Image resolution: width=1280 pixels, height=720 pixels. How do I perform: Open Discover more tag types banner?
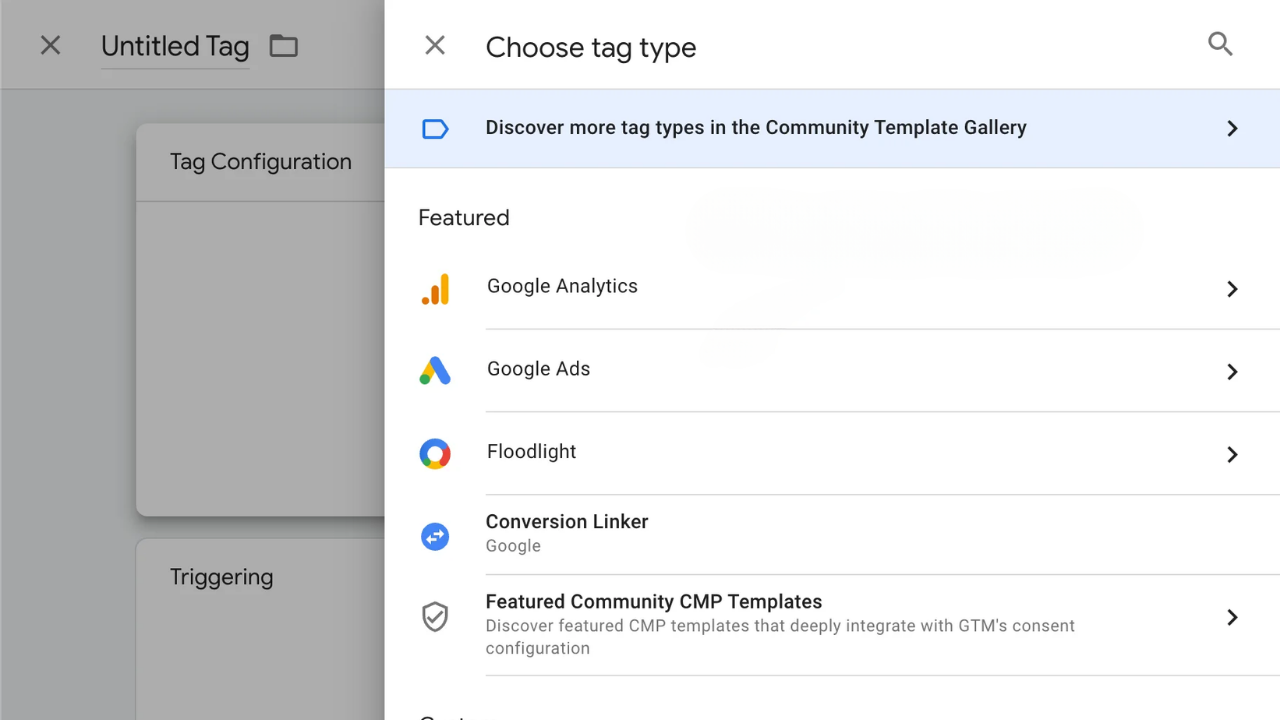pyautogui.click(x=832, y=128)
